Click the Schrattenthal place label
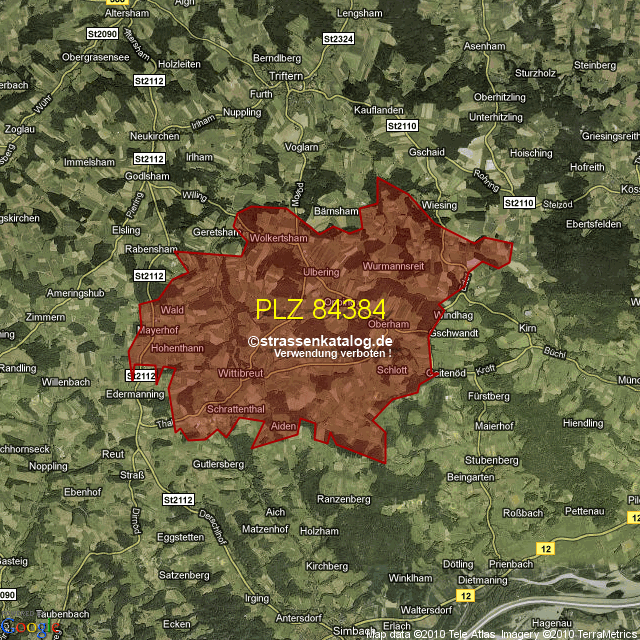 point(235,410)
